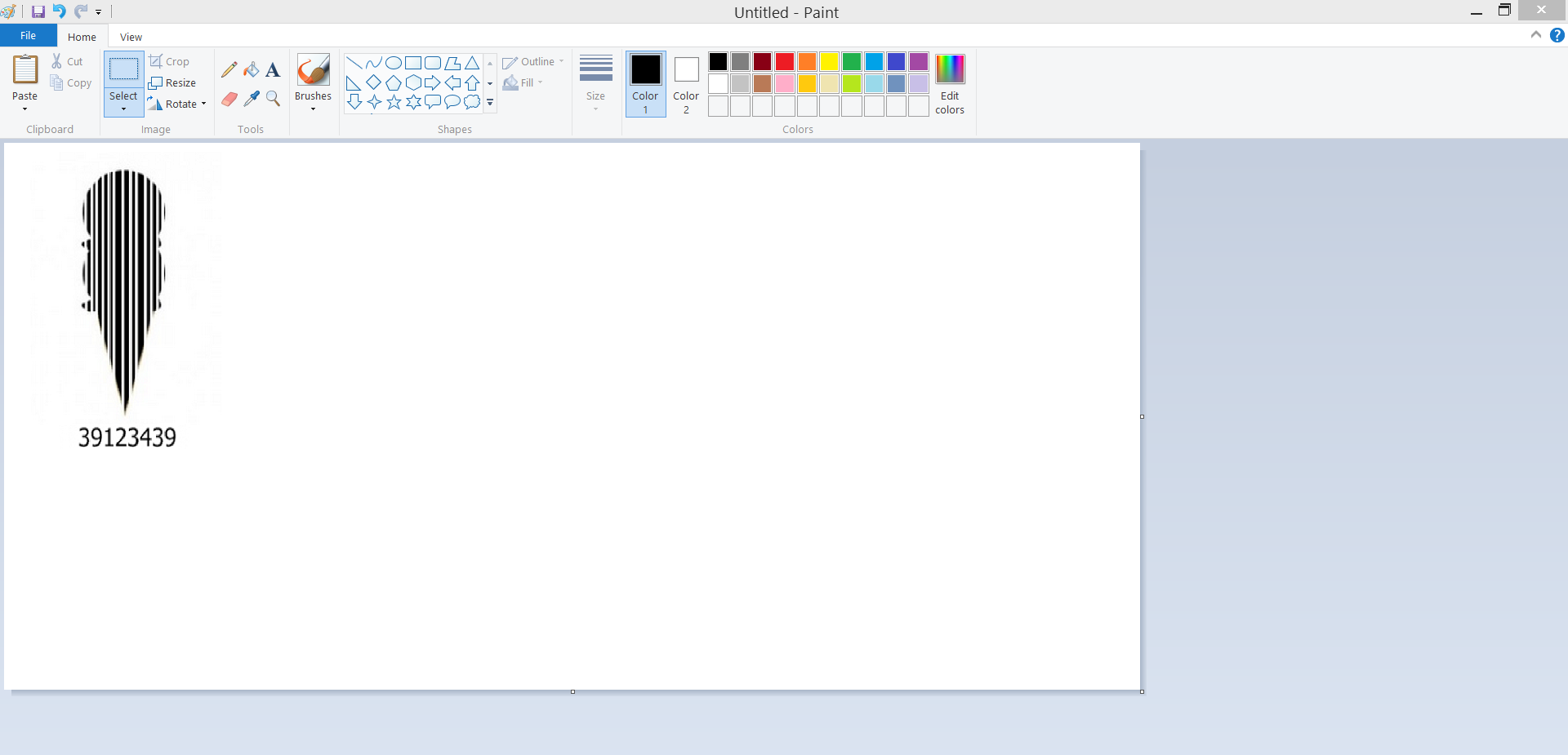Screen dimensions: 1568x755
Task: Pick the green color swatch
Action: pos(852,62)
